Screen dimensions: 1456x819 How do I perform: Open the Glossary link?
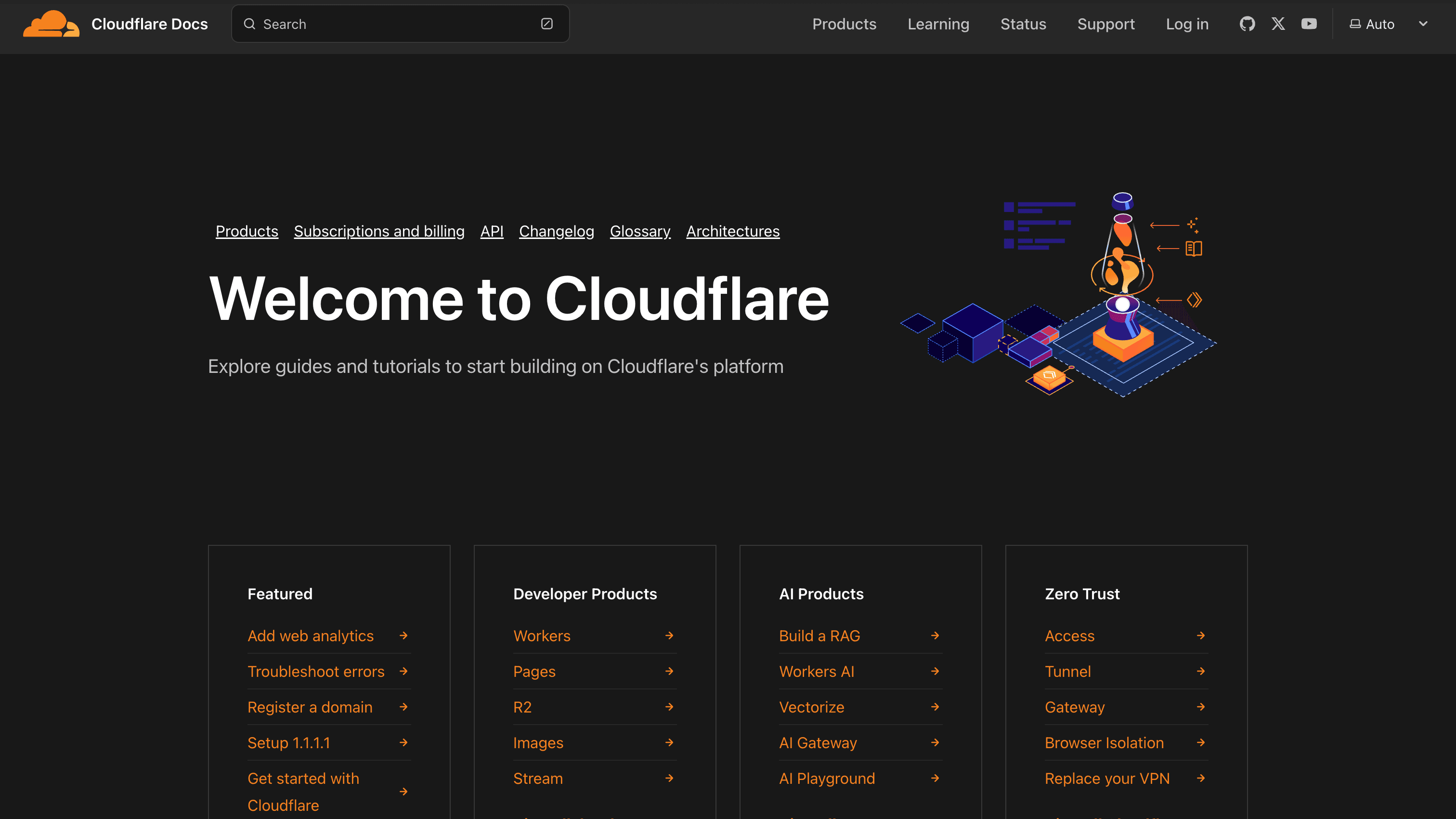pos(640,231)
